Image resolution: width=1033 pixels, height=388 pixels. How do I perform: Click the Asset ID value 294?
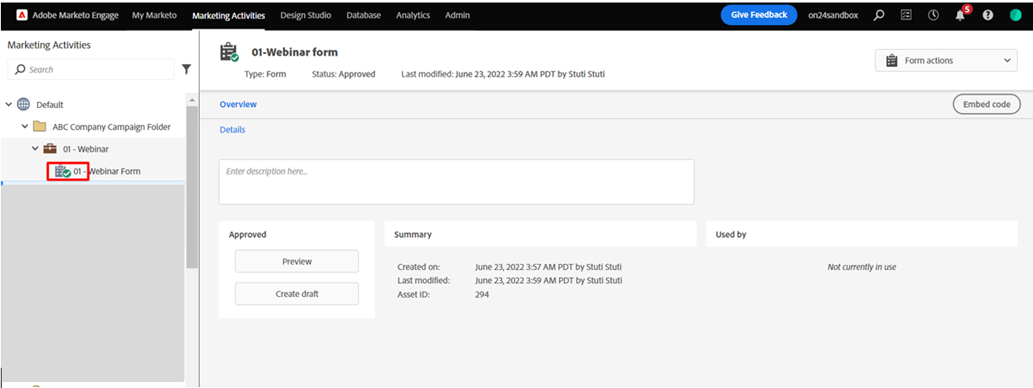[x=482, y=294]
